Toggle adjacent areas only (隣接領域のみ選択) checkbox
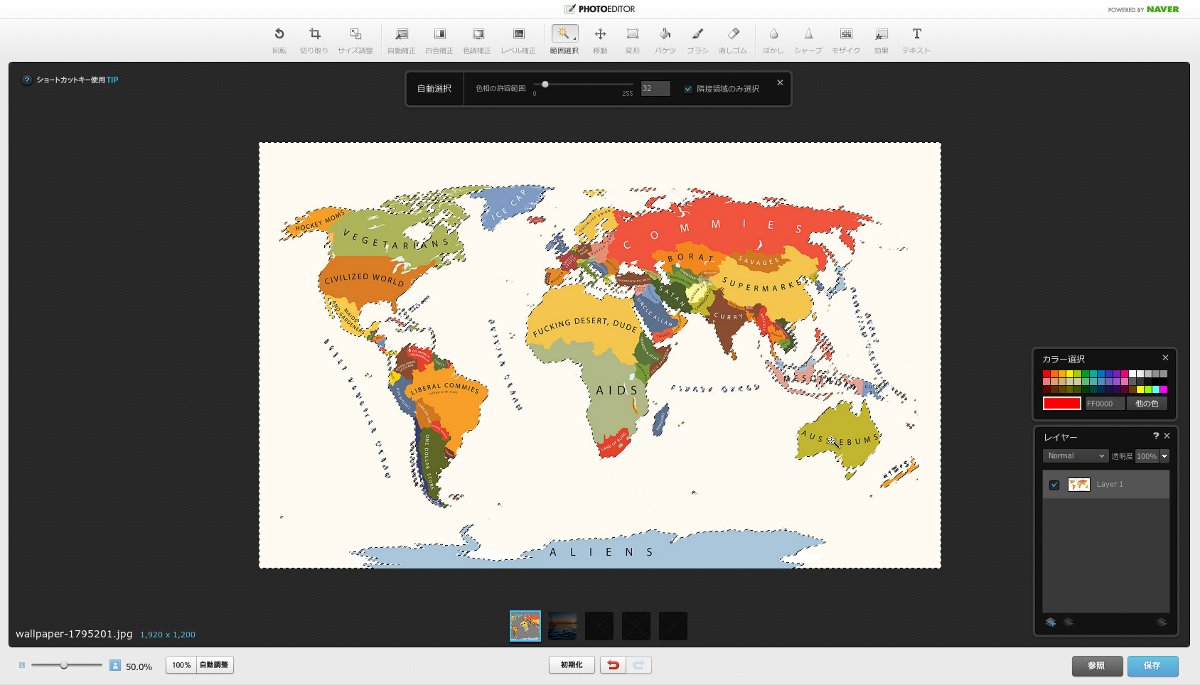 click(x=688, y=89)
